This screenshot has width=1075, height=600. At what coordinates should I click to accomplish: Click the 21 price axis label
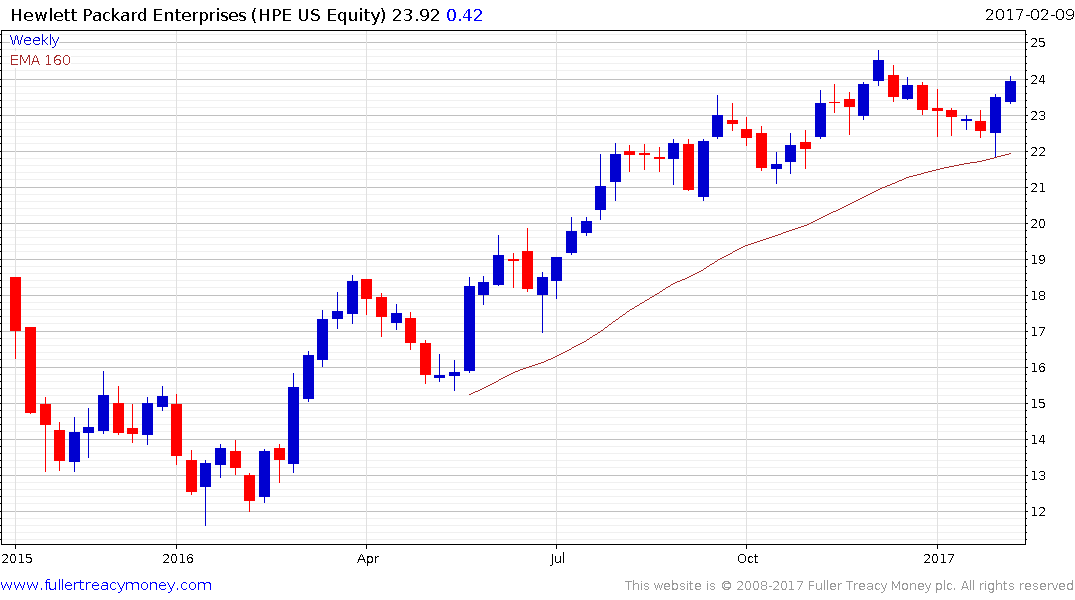(1037, 187)
